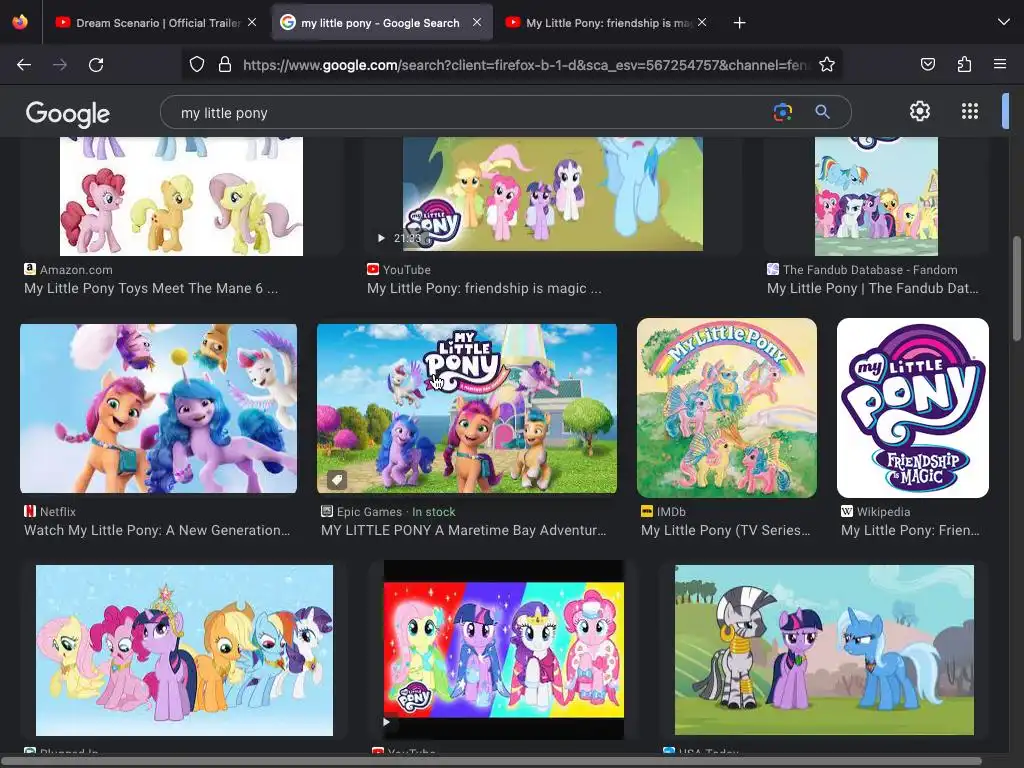Click 'MY LITTLE PONY A Maretime Bay Adventur...' title
Viewport: 1024px width, 768px height.
[x=463, y=530]
